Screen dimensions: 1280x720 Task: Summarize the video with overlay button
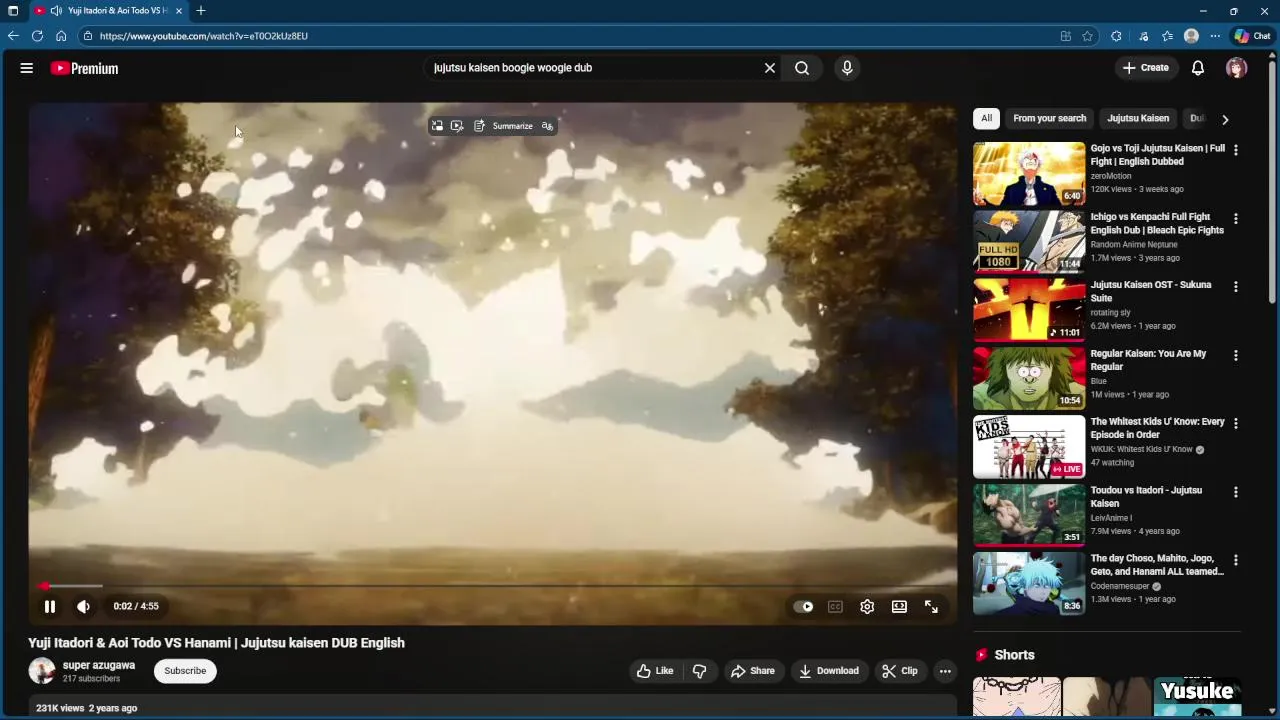click(x=503, y=126)
